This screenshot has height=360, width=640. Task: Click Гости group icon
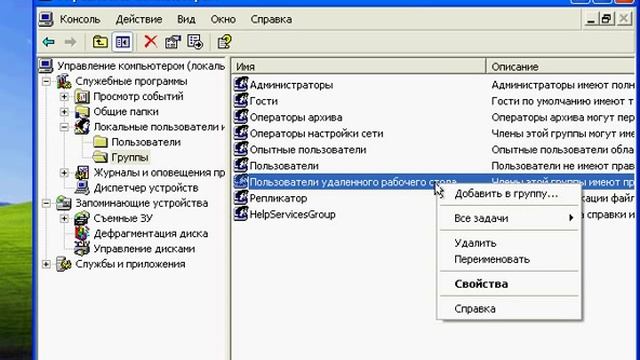click(241, 100)
